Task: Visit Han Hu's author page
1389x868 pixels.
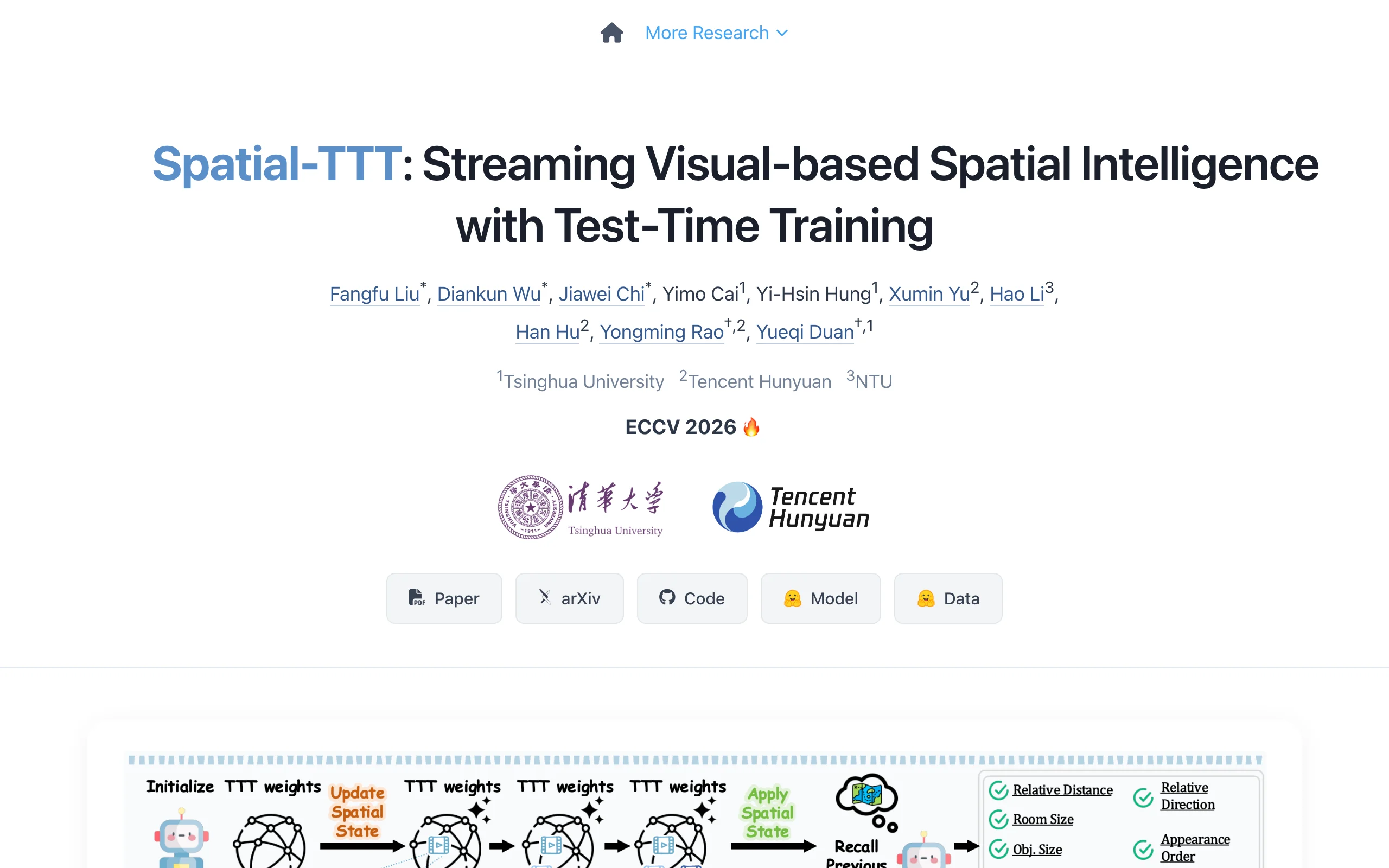Action: (547, 332)
